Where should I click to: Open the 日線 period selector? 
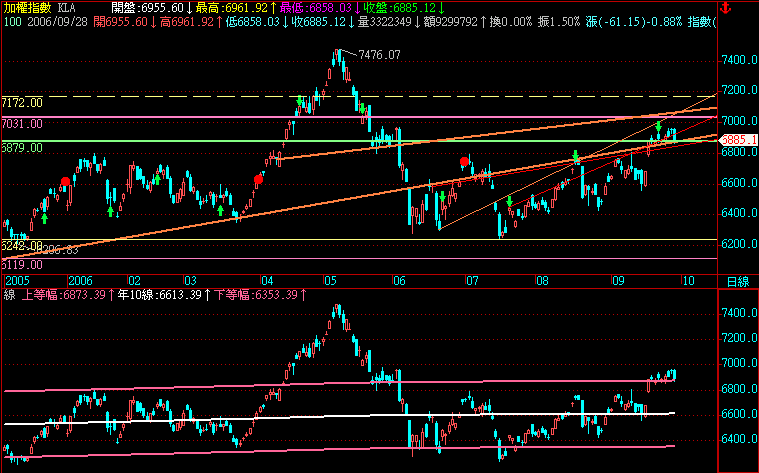click(x=737, y=281)
